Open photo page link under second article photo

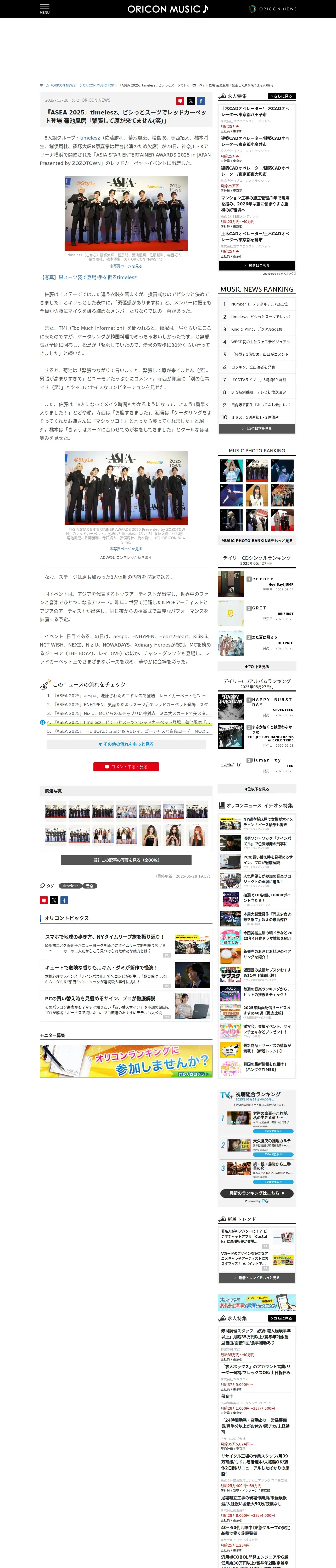pos(126,549)
